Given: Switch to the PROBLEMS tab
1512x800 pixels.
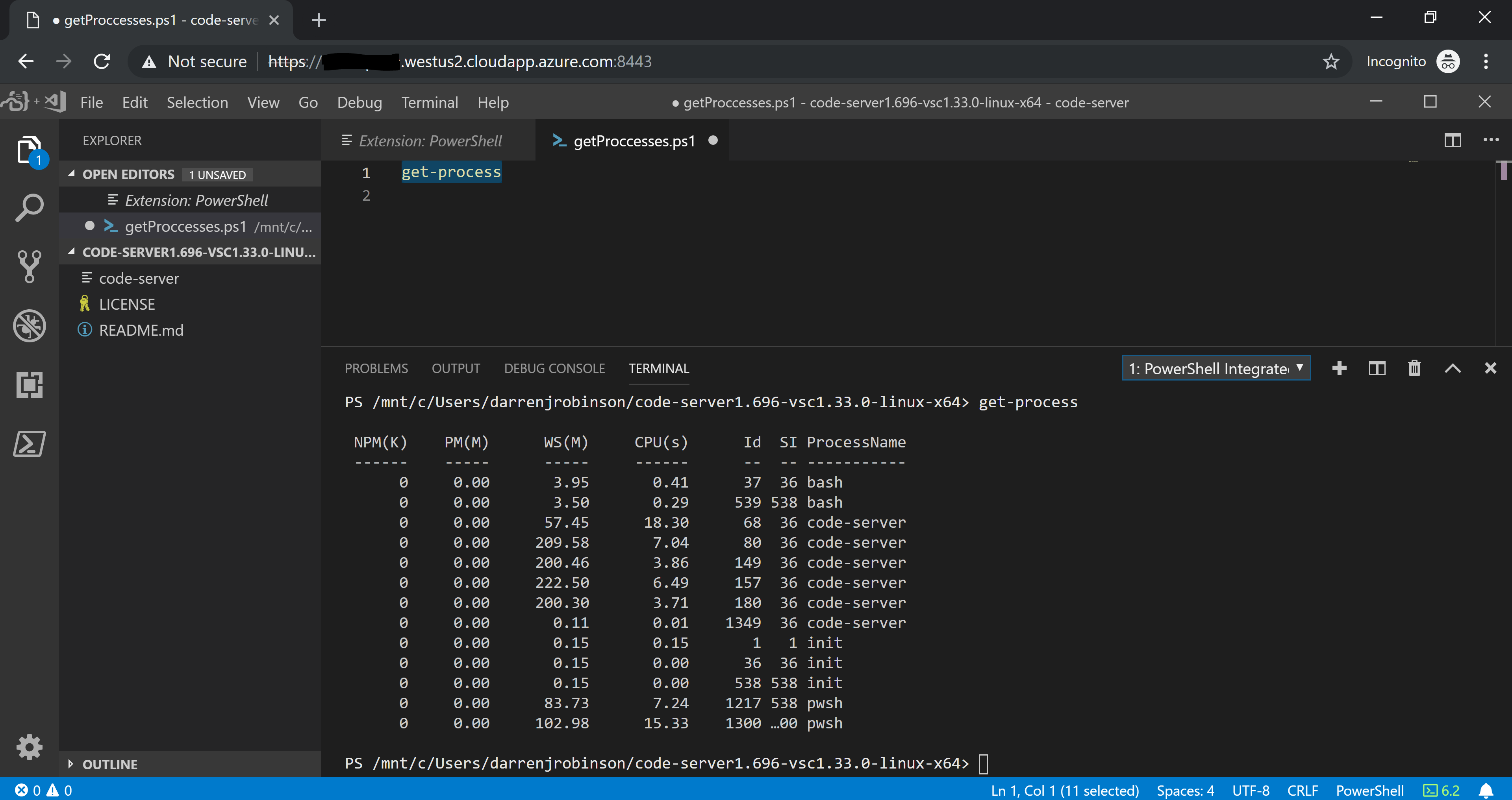Looking at the screenshot, I should pyautogui.click(x=376, y=368).
